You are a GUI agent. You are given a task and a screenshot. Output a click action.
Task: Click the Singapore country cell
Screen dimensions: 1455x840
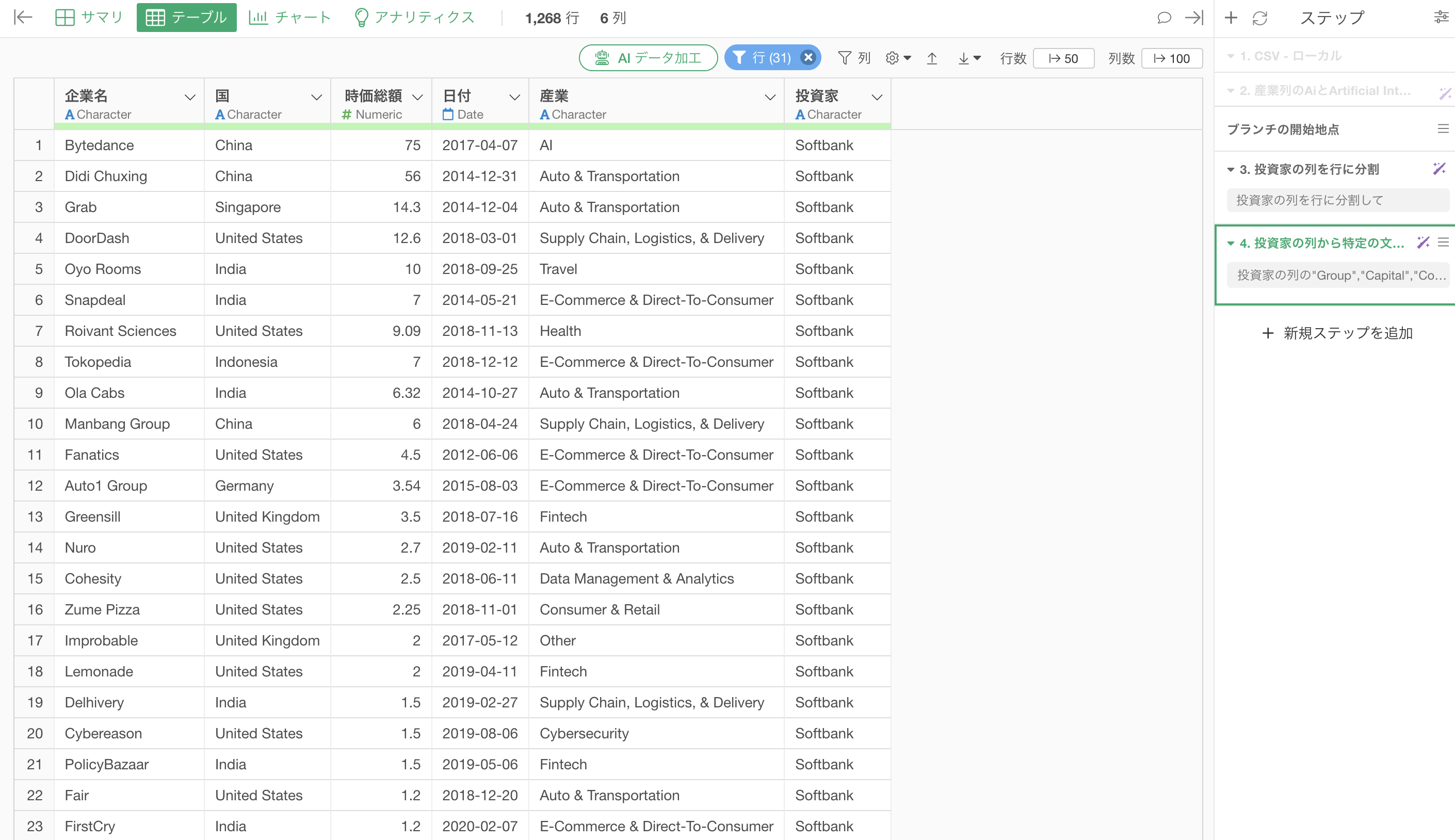[267, 207]
